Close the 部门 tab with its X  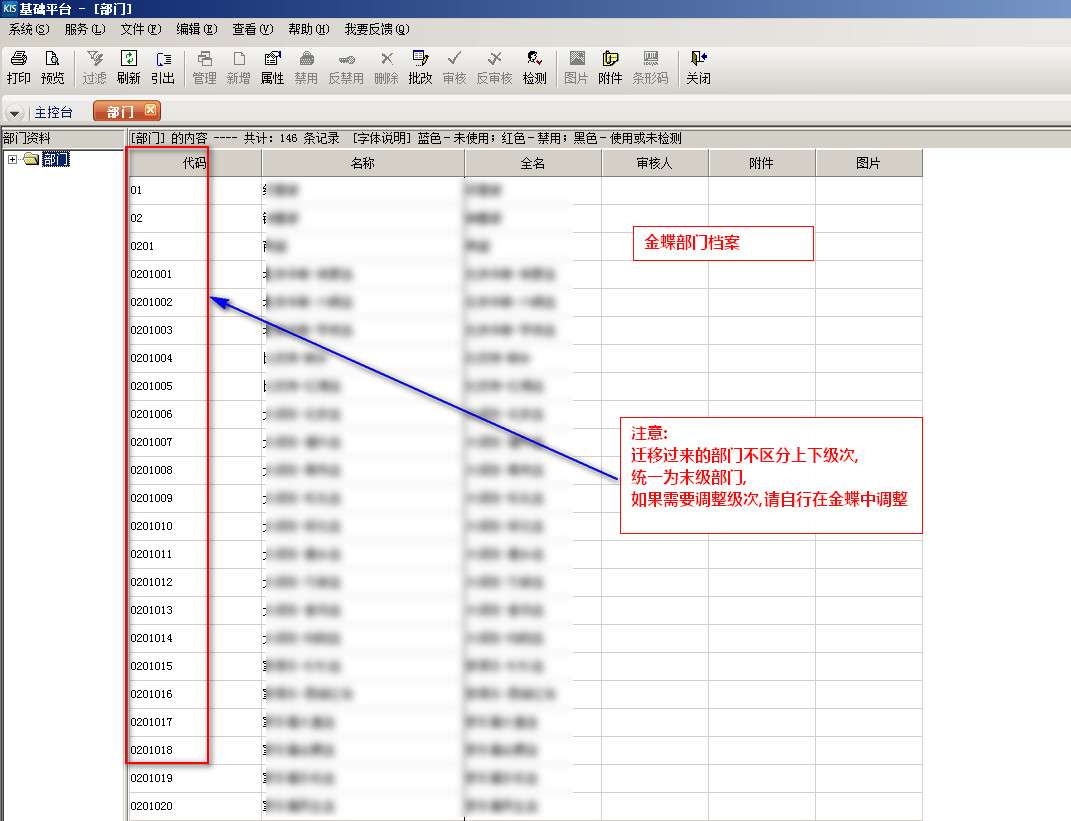tap(150, 110)
